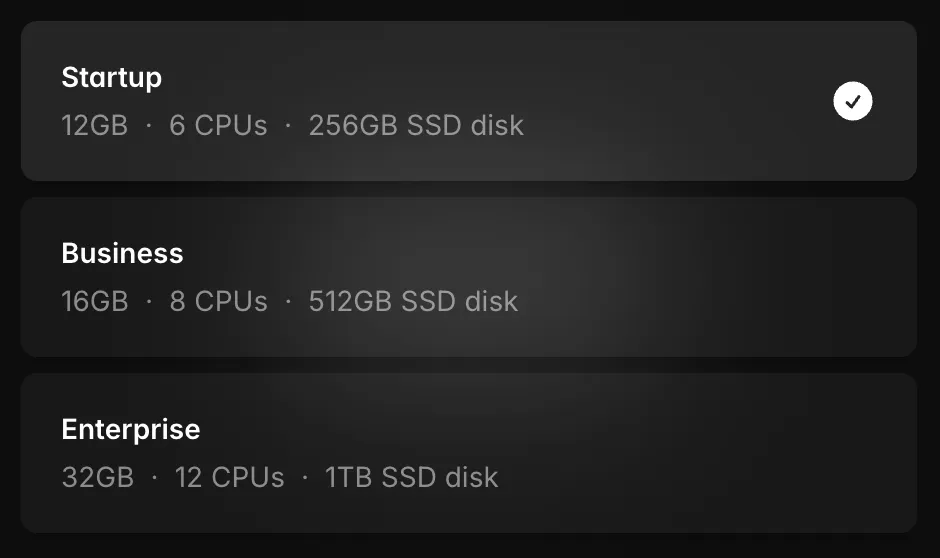Click the 512GB SSD disk label
Image resolution: width=940 pixels, height=558 pixels.
click(413, 302)
